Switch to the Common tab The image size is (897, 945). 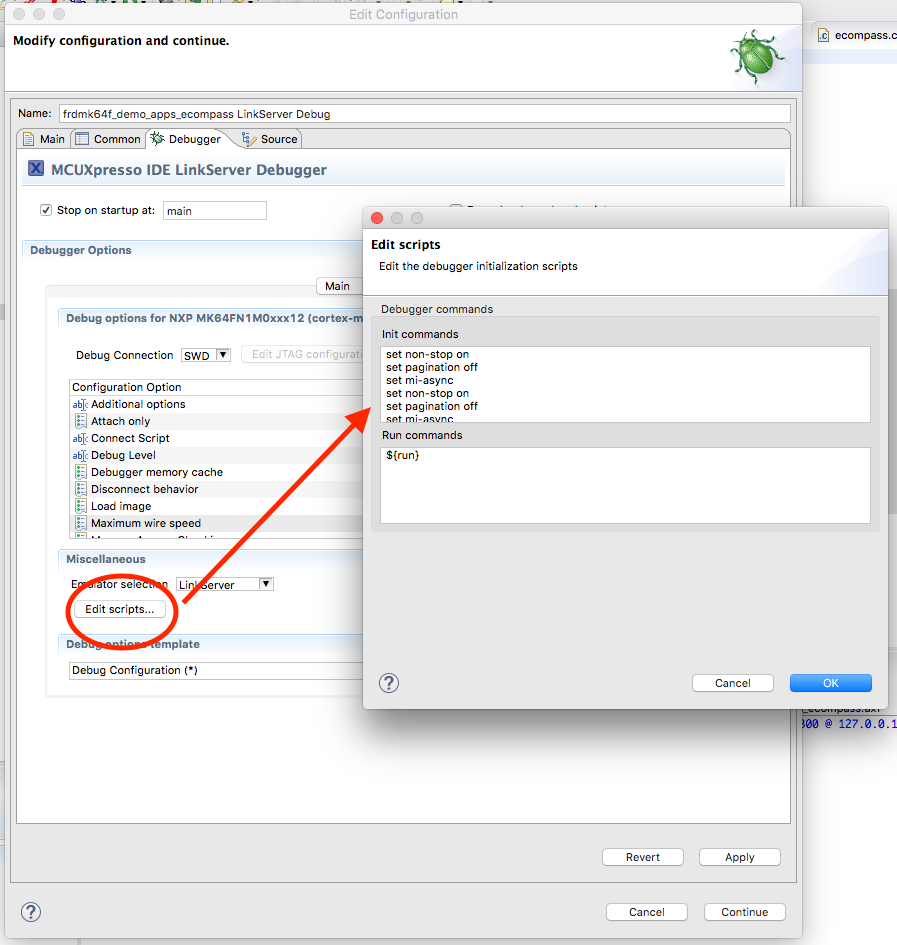(109, 139)
